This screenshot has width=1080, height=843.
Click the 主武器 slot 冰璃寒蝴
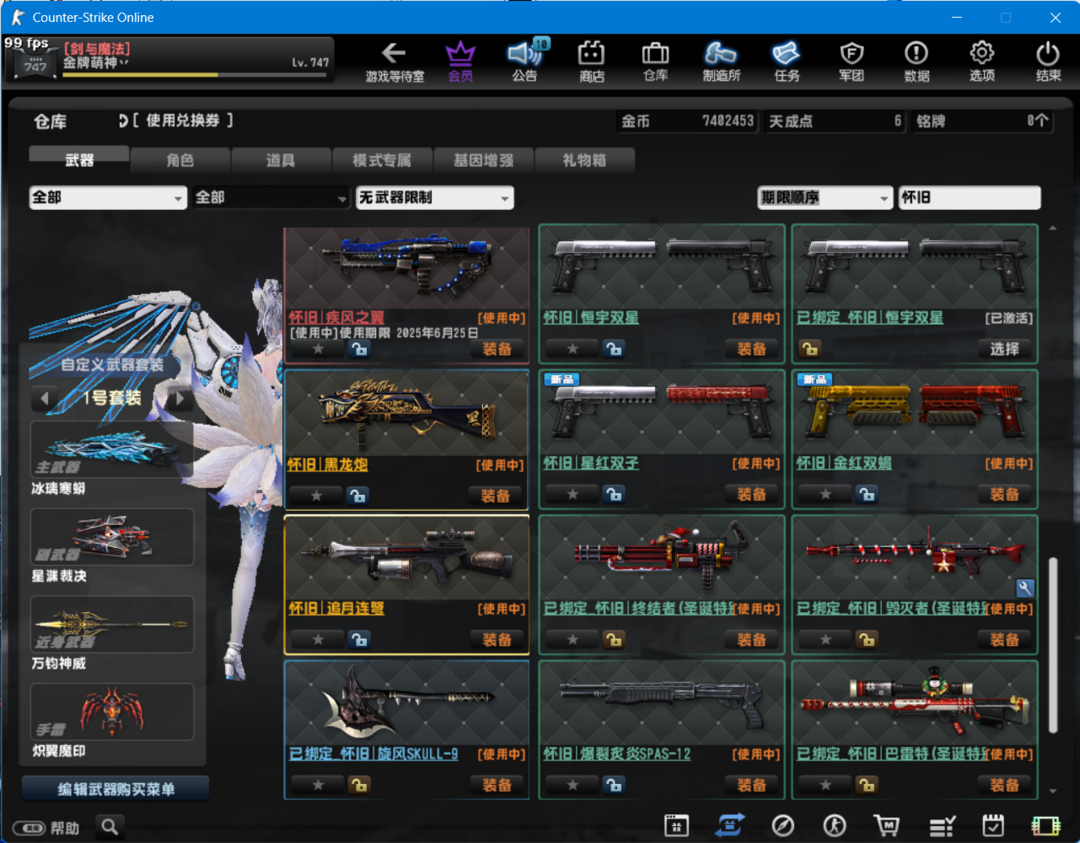(112, 450)
